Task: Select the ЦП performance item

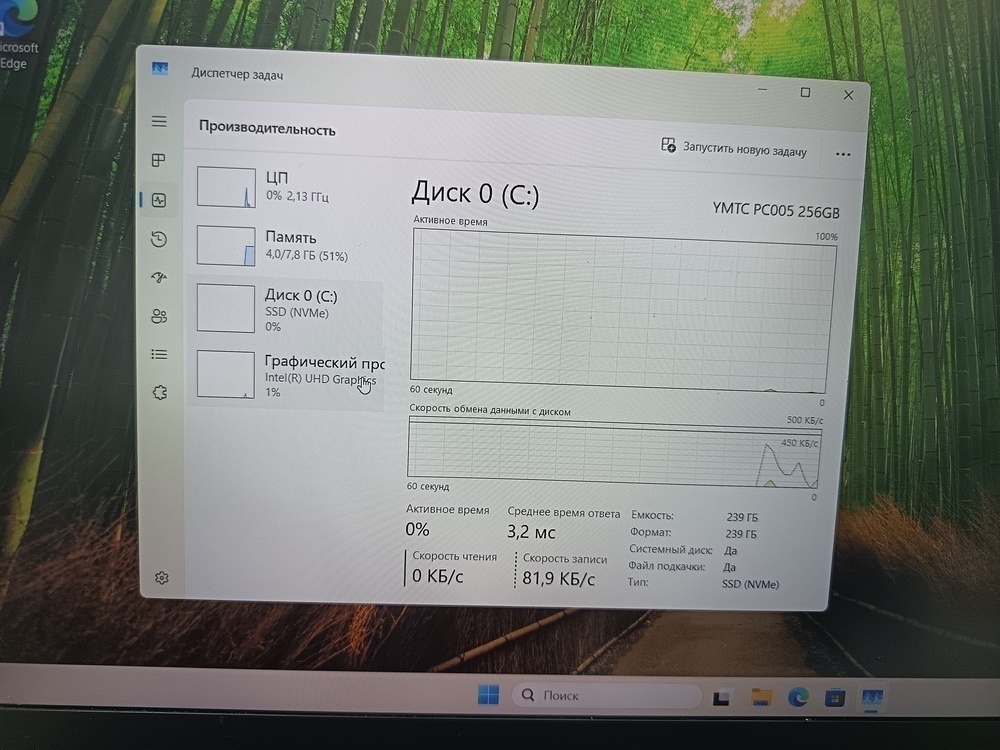Action: click(288, 187)
